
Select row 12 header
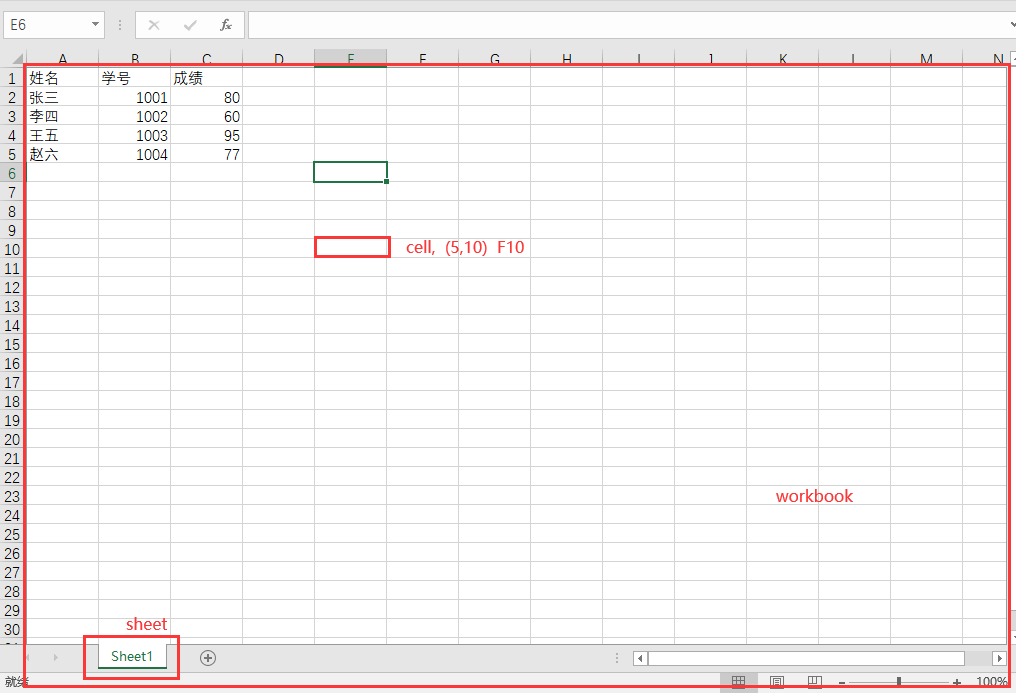[x=12, y=287]
